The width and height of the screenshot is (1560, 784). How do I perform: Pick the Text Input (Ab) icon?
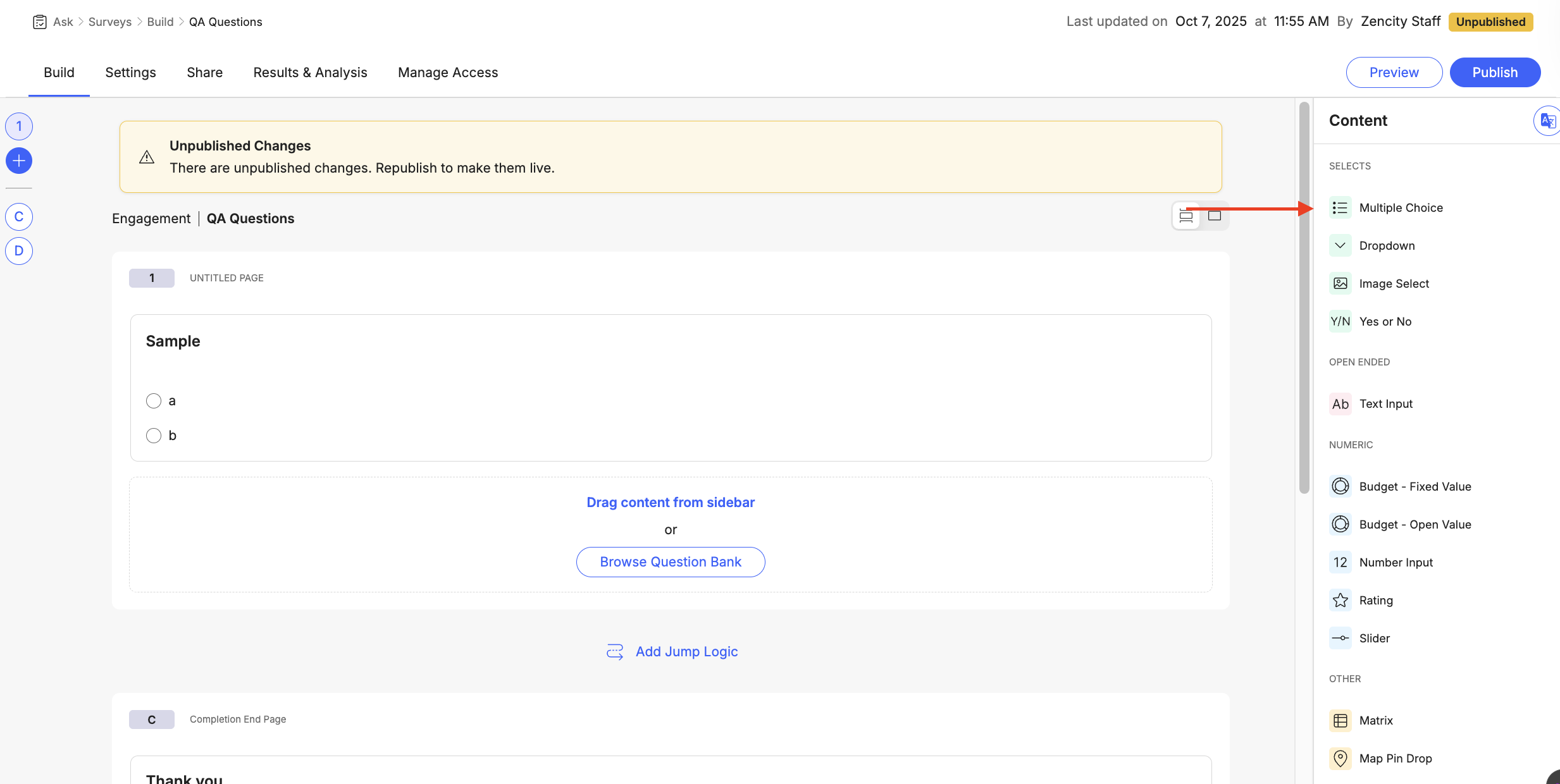coord(1340,403)
